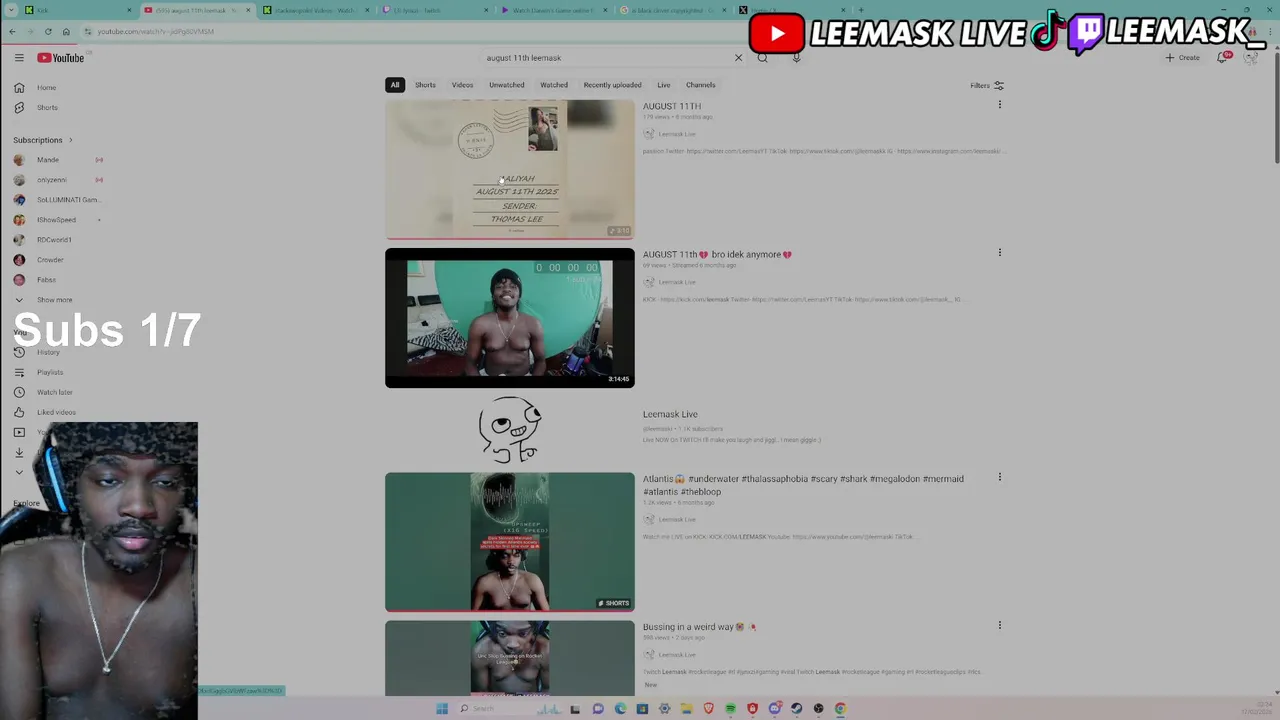
Task: Select the Recently uploaded filter chip
Action: 612,85
